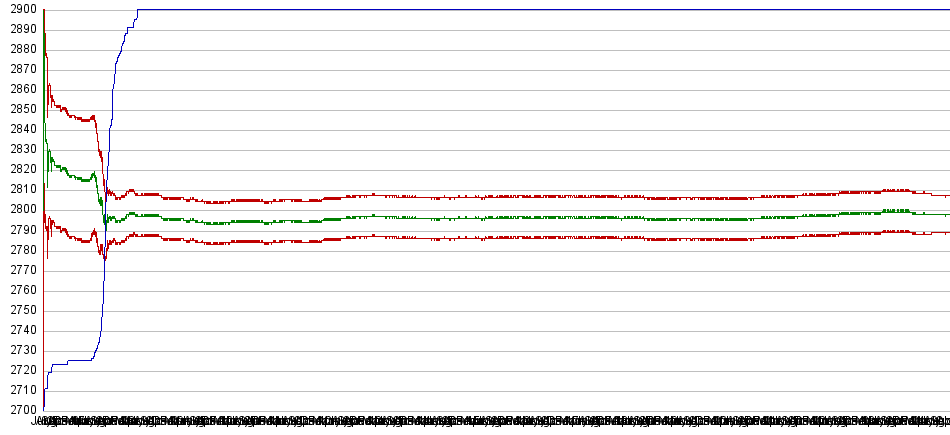Click the upper red line's plateau near 2845

[82, 120]
